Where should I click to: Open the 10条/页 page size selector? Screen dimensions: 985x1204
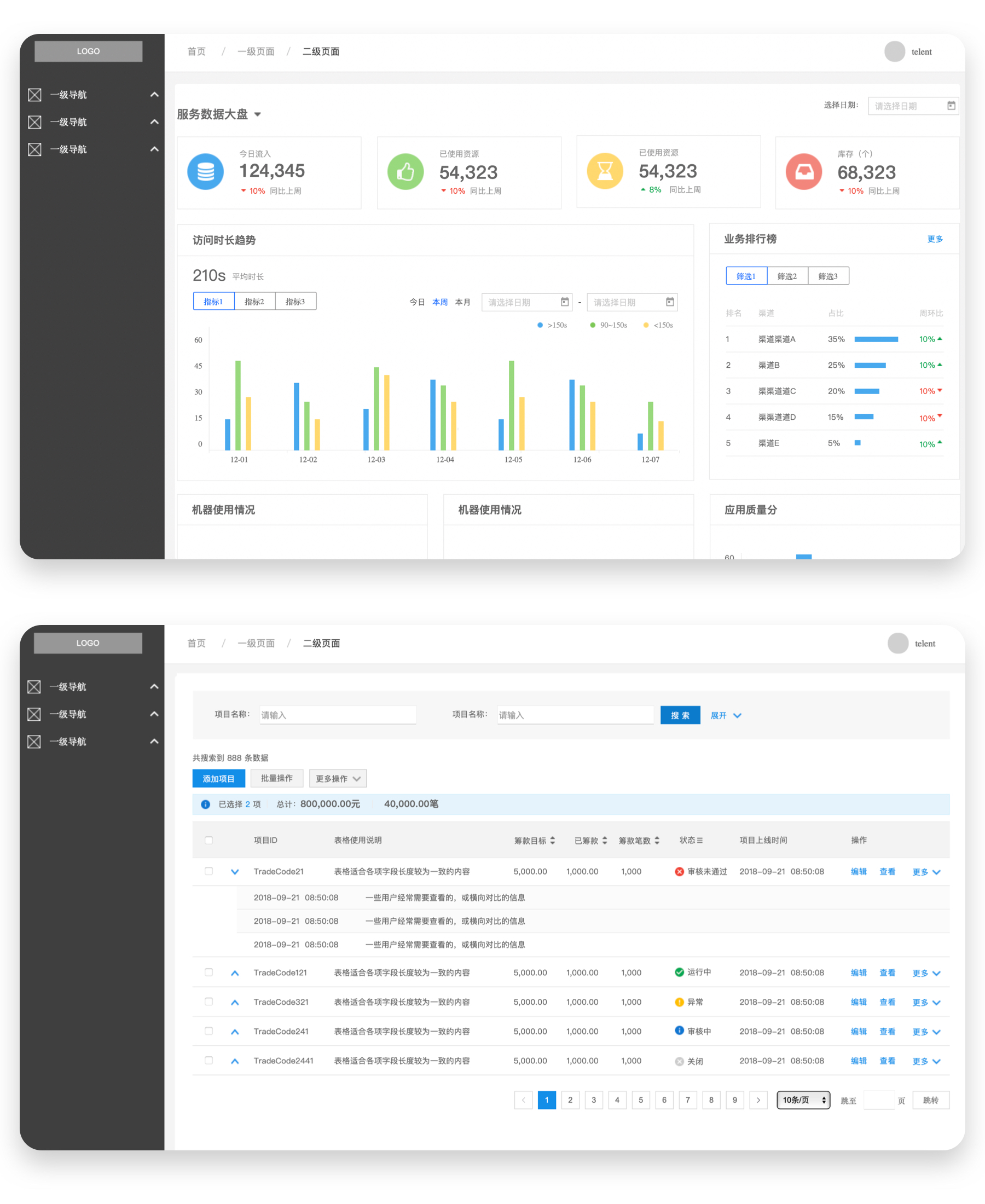pos(803,1099)
